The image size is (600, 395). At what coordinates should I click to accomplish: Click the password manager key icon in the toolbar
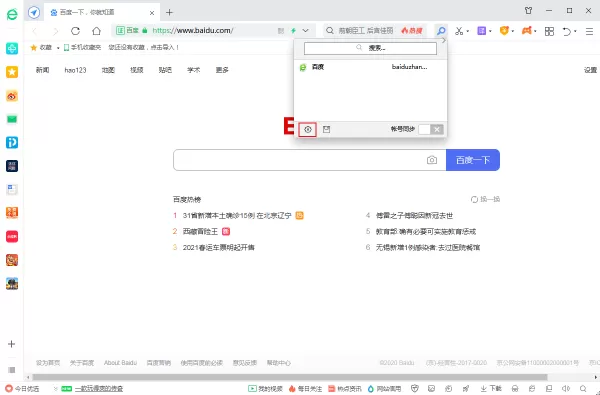[x=441, y=31]
